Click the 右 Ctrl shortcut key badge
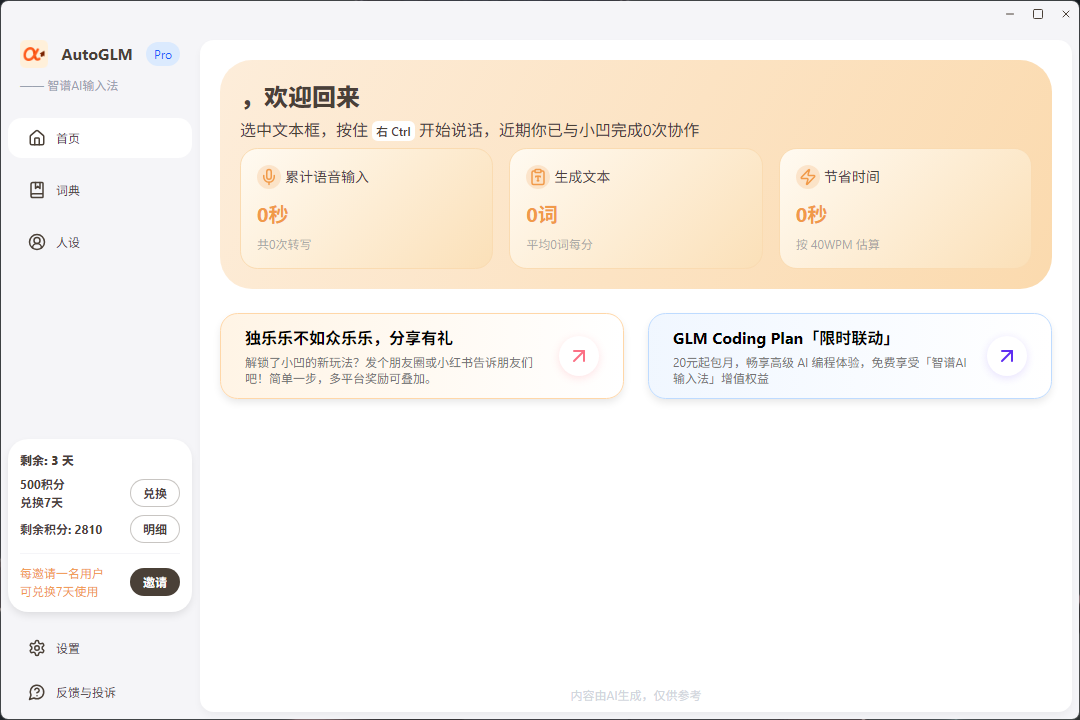The height and width of the screenshot is (720, 1080). coord(393,131)
